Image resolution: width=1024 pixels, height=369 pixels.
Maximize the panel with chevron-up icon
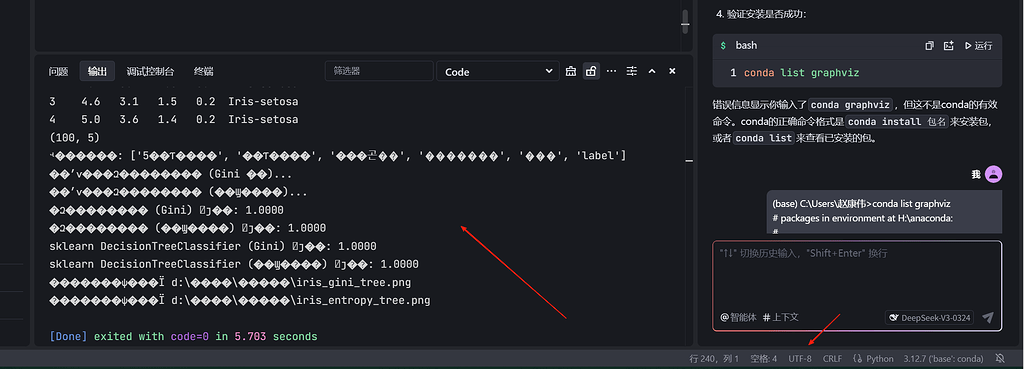pos(652,71)
